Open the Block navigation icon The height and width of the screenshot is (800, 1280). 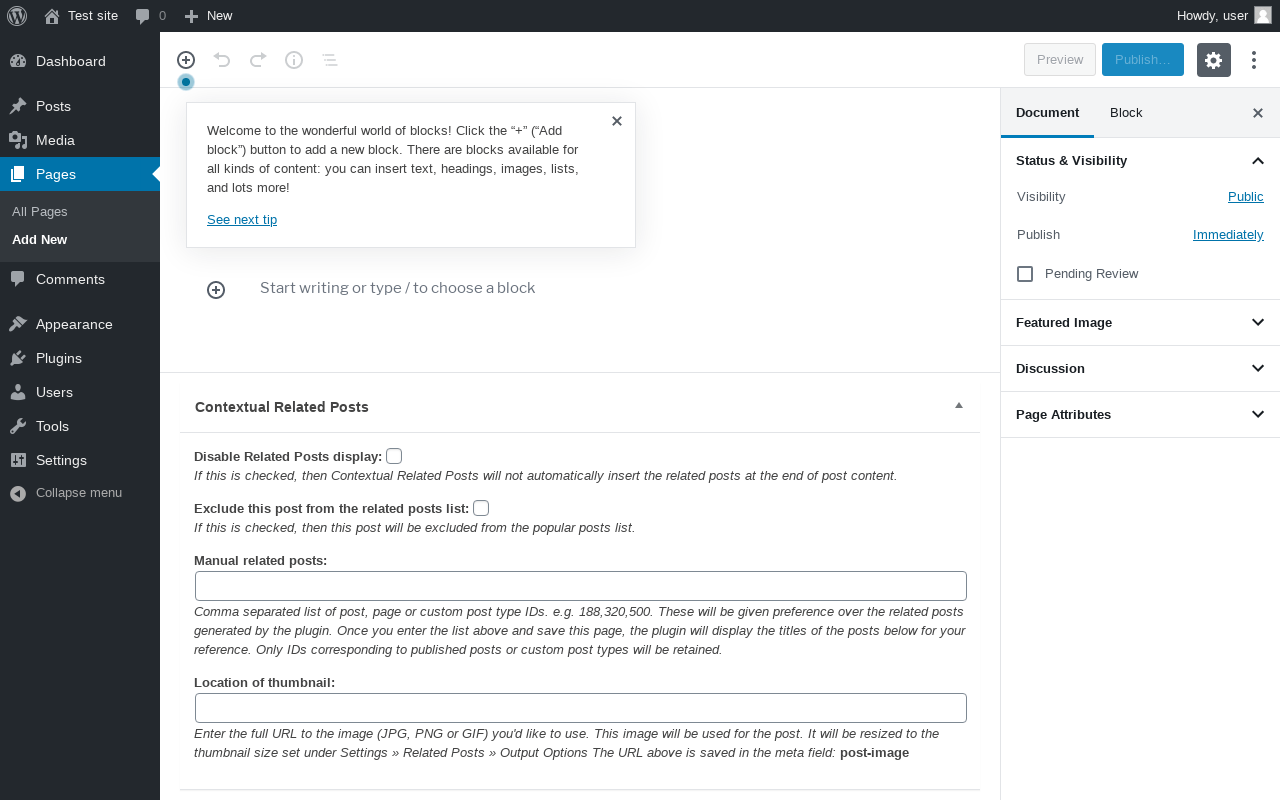[x=330, y=60]
